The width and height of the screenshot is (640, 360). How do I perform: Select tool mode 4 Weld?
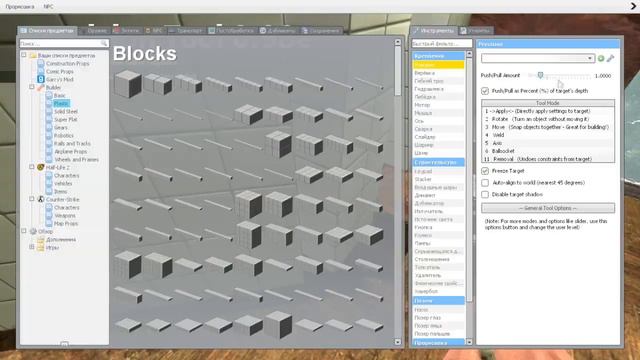point(548,135)
